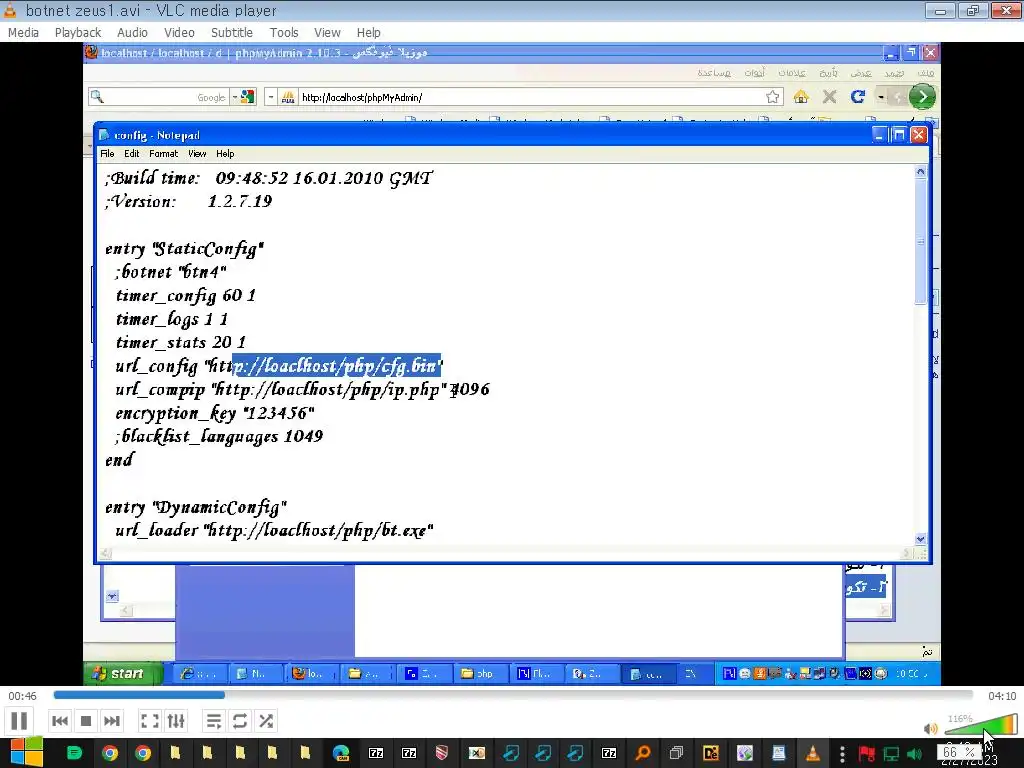Open stacked windows taskbar icon
Image resolution: width=1024 pixels, height=768 pixels.
(676, 753)
